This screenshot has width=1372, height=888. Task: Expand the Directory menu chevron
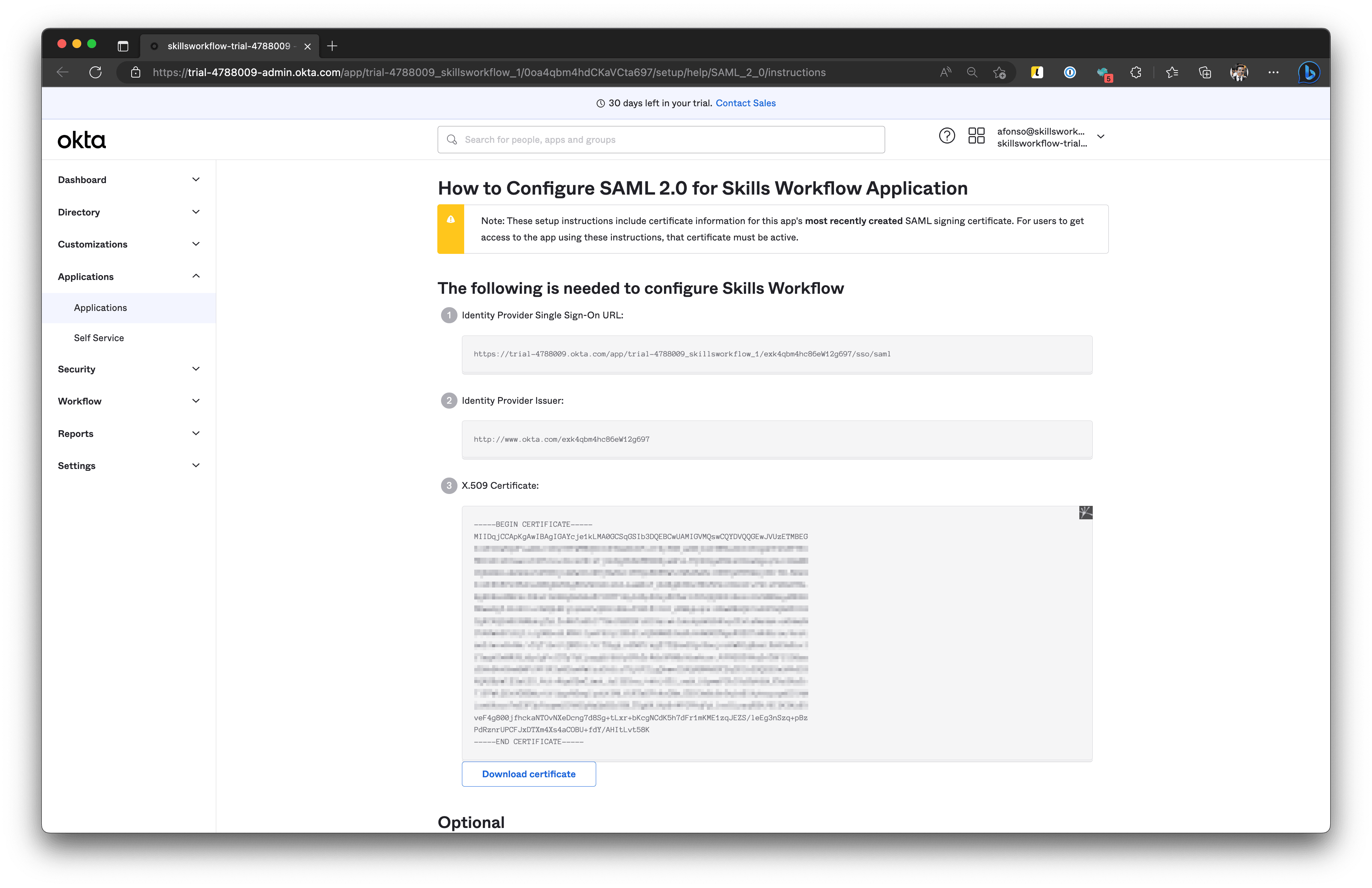point(196,212)
